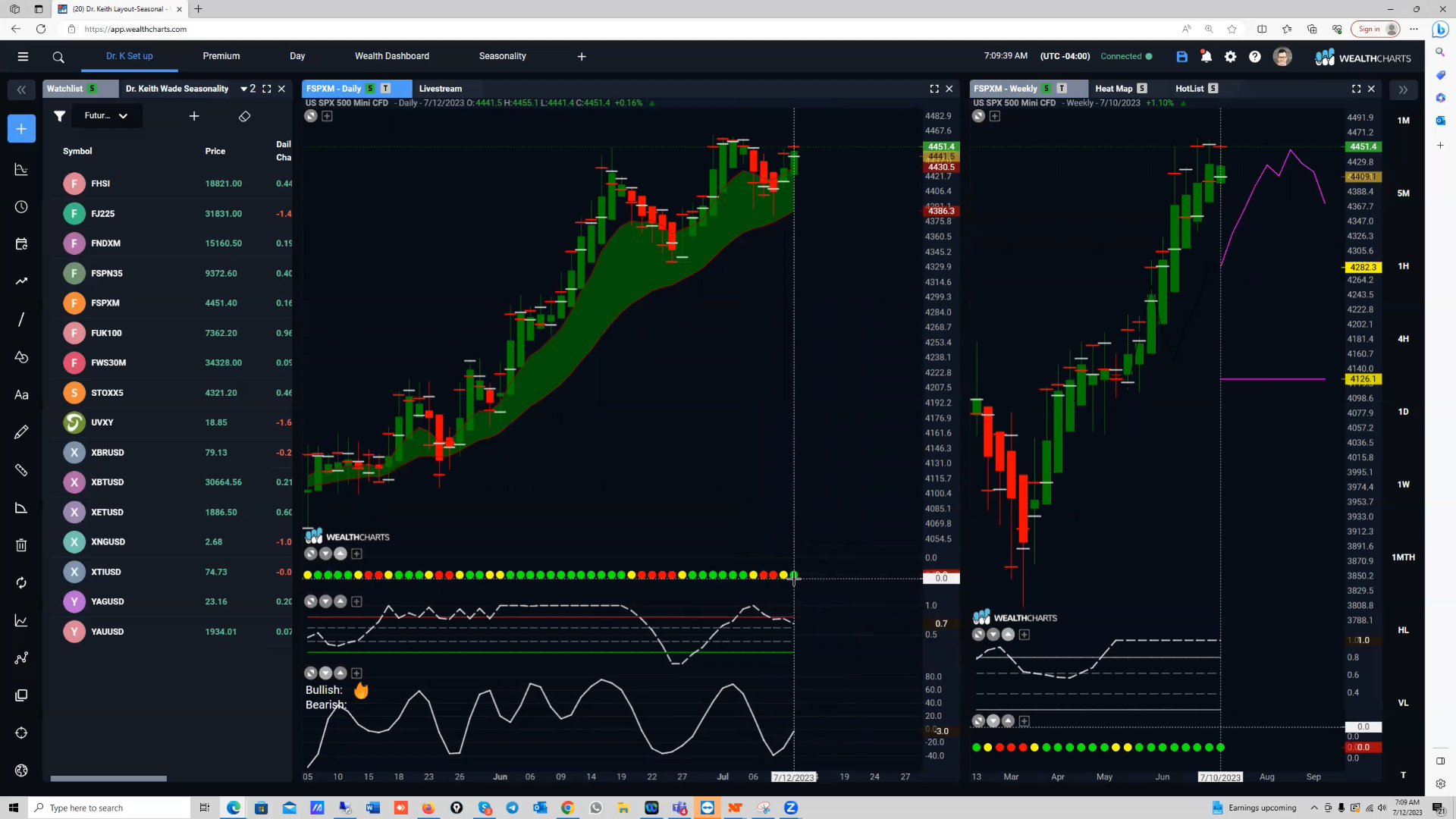Image resolution: width=1456 pixels, height=819 pixels.
Task: Click the trash delete drawings tool
Action: point(21,545)
